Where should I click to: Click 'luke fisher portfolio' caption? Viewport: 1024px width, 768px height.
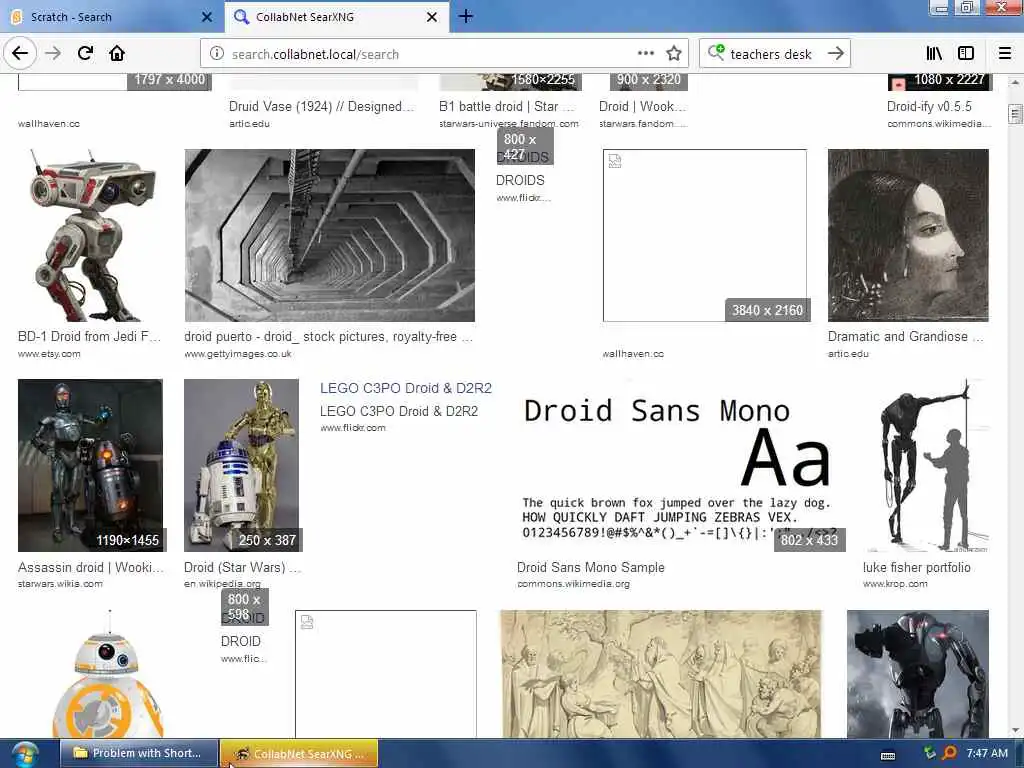pos(917,568)
